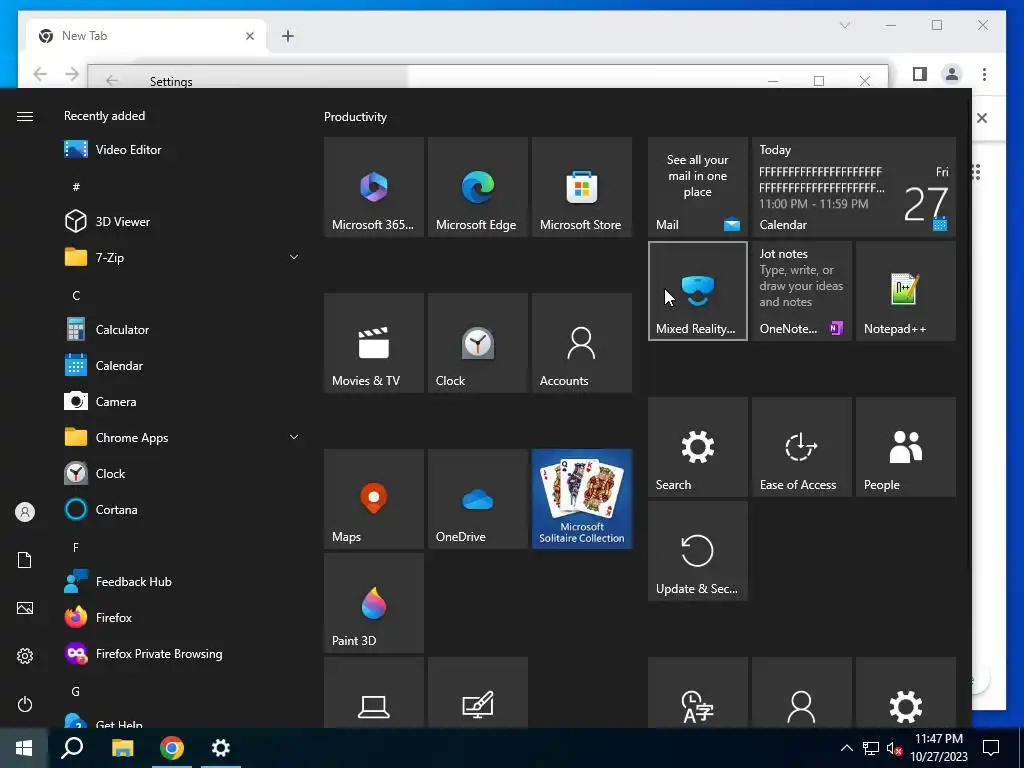The height and width of the screenshot is (768, 1024).
Task: Launch Firefox from the app list
Action: point(183,617)
